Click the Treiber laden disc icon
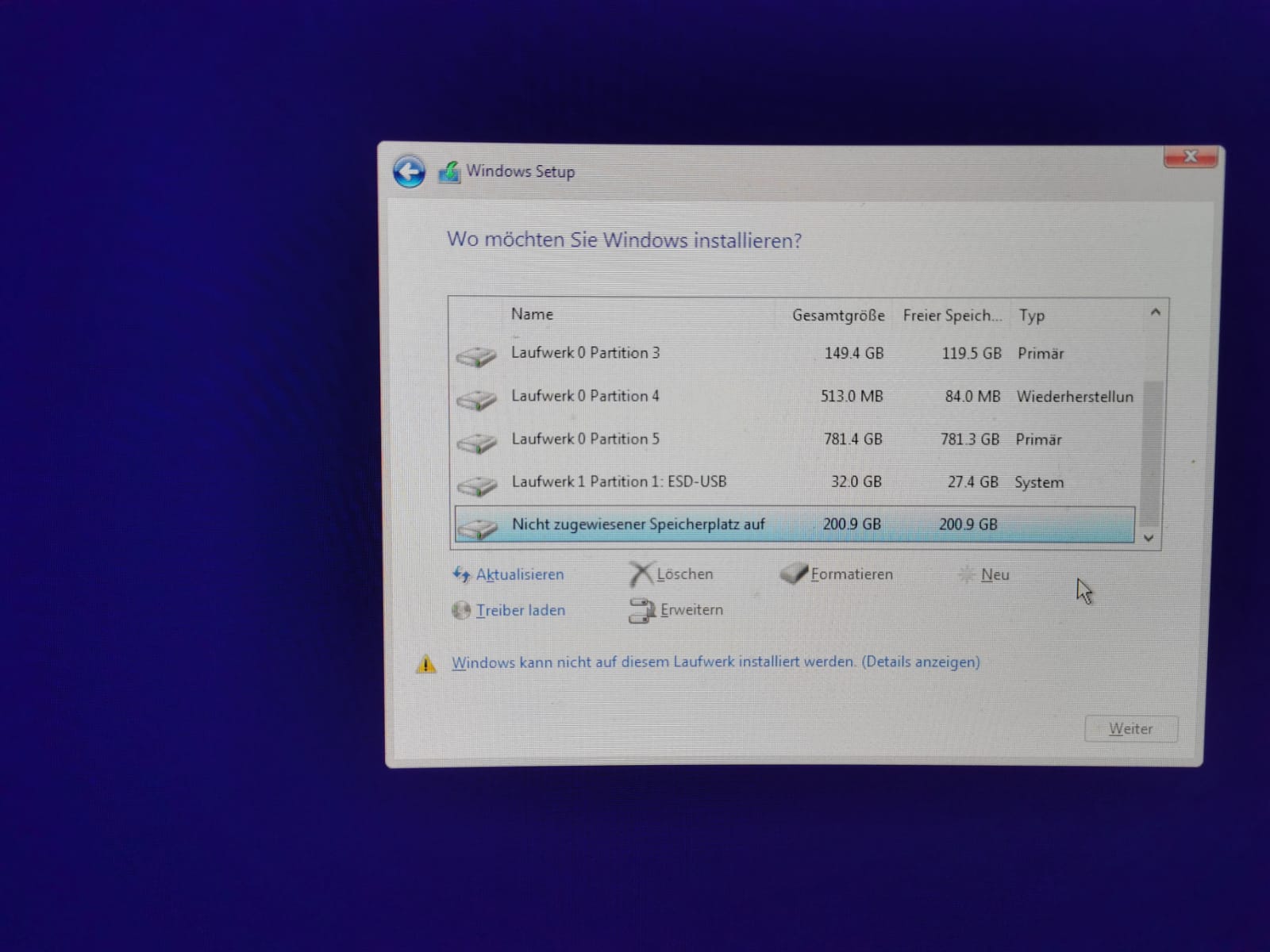This screenshot has height=952, width=1270. tap(461, 610)
